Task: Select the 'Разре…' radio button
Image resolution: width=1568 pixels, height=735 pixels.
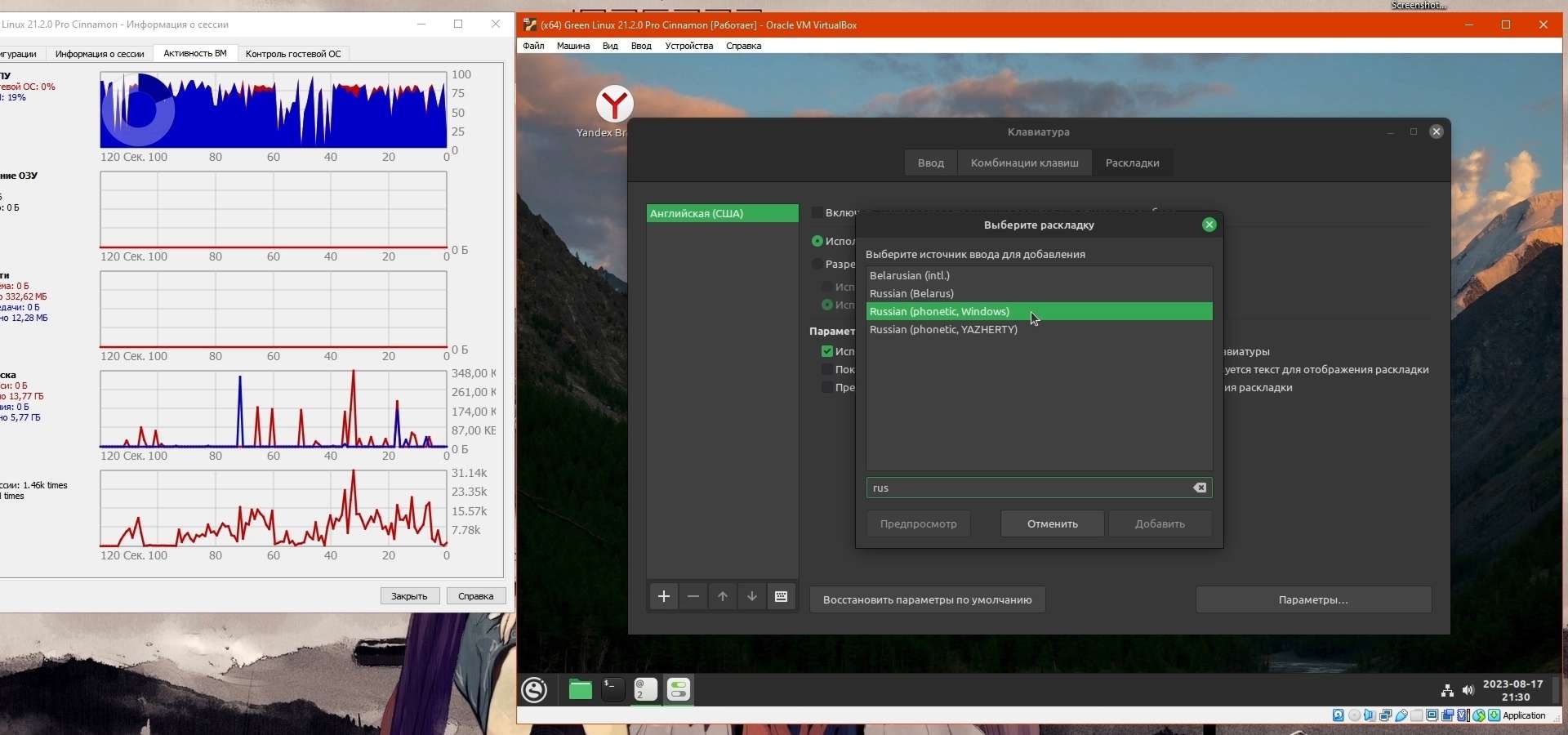Action: click(817, 264)
